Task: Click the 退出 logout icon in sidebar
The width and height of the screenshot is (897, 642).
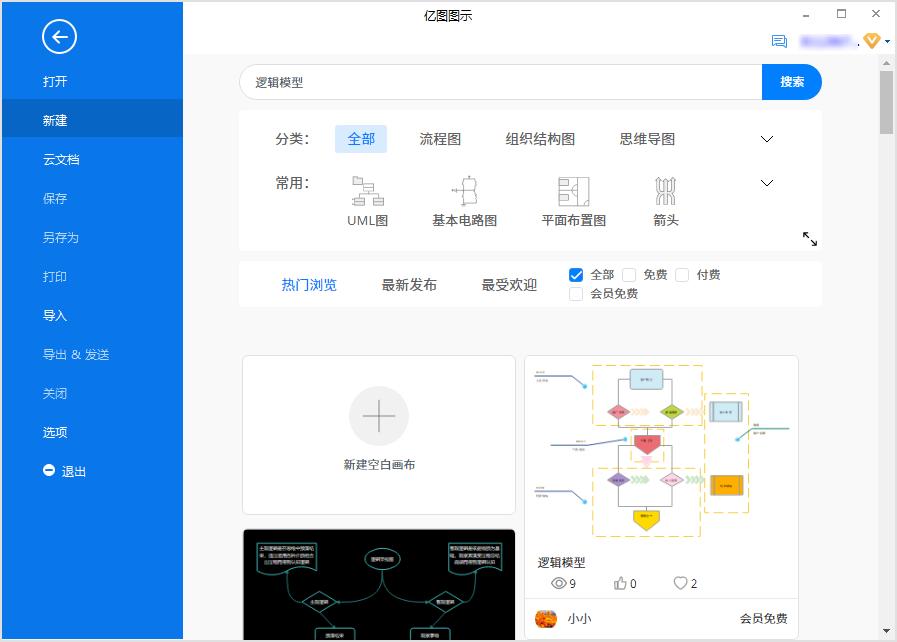Action: coord(49,471)
